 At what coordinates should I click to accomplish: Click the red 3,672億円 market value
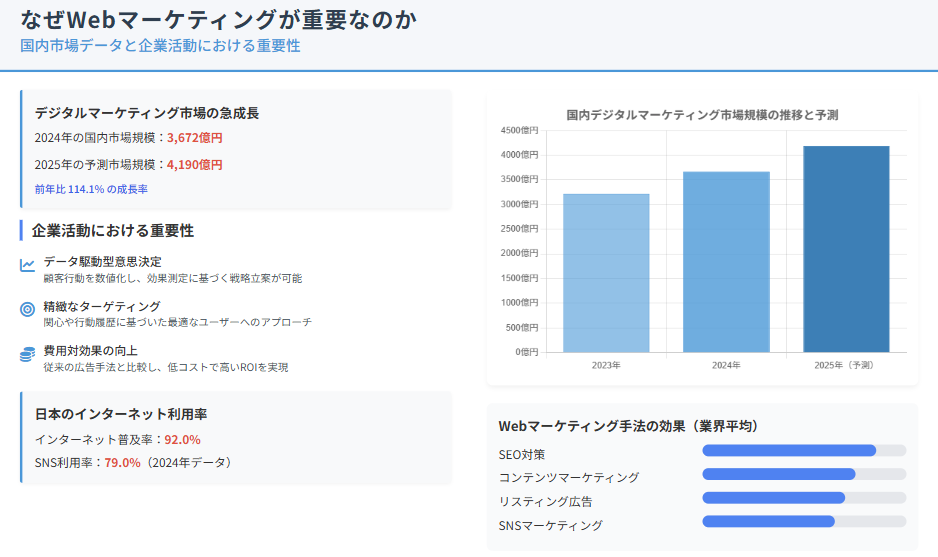click(195, 138)
